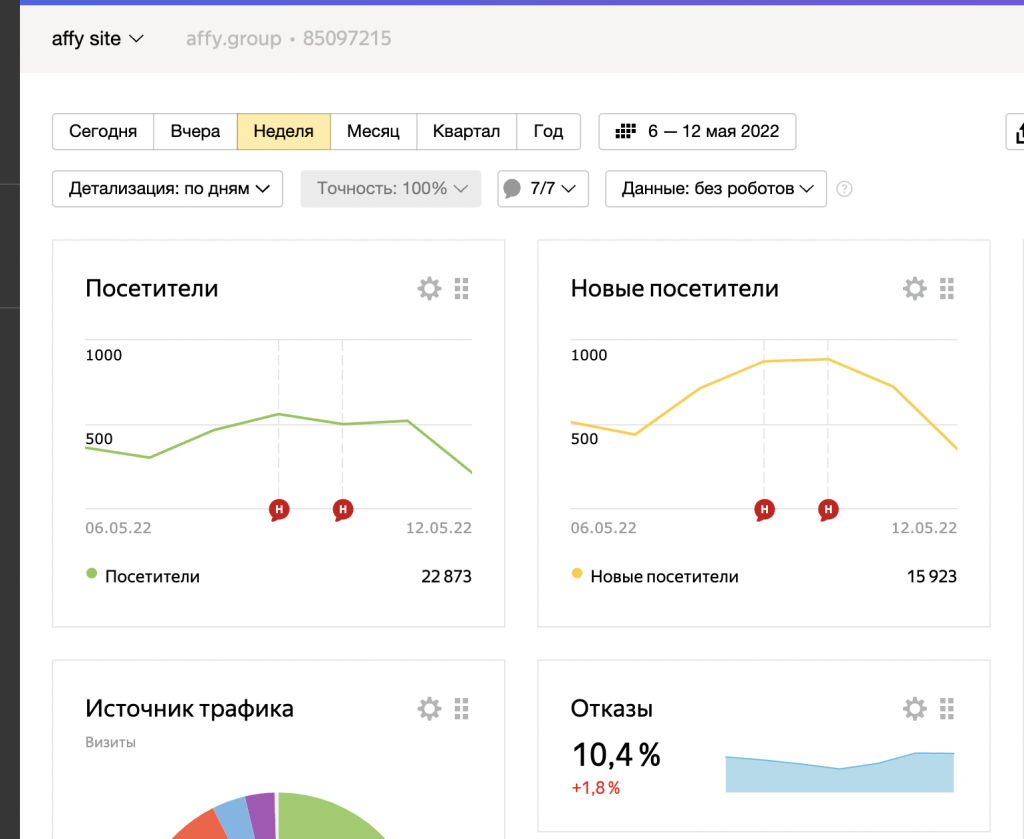Click the affy.group site address text
Image resolution: width=1024 pixels, height=839 pixels.
(x=233, y=39)
